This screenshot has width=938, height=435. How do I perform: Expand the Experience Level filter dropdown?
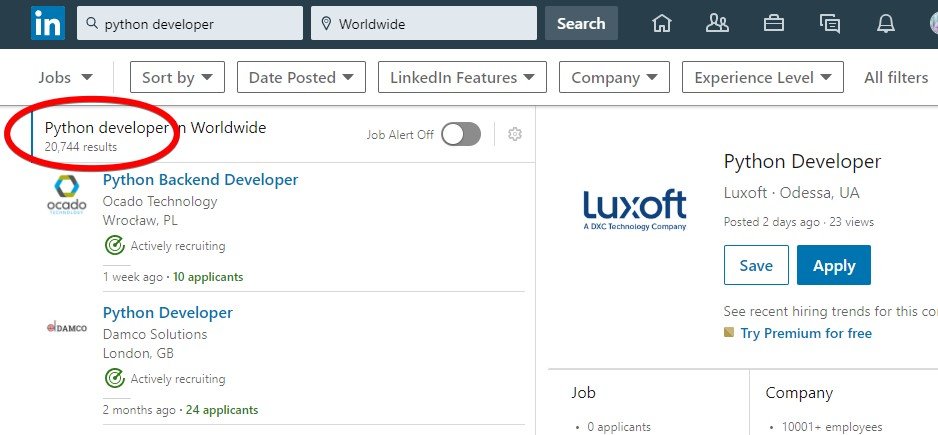coord(763,77)
